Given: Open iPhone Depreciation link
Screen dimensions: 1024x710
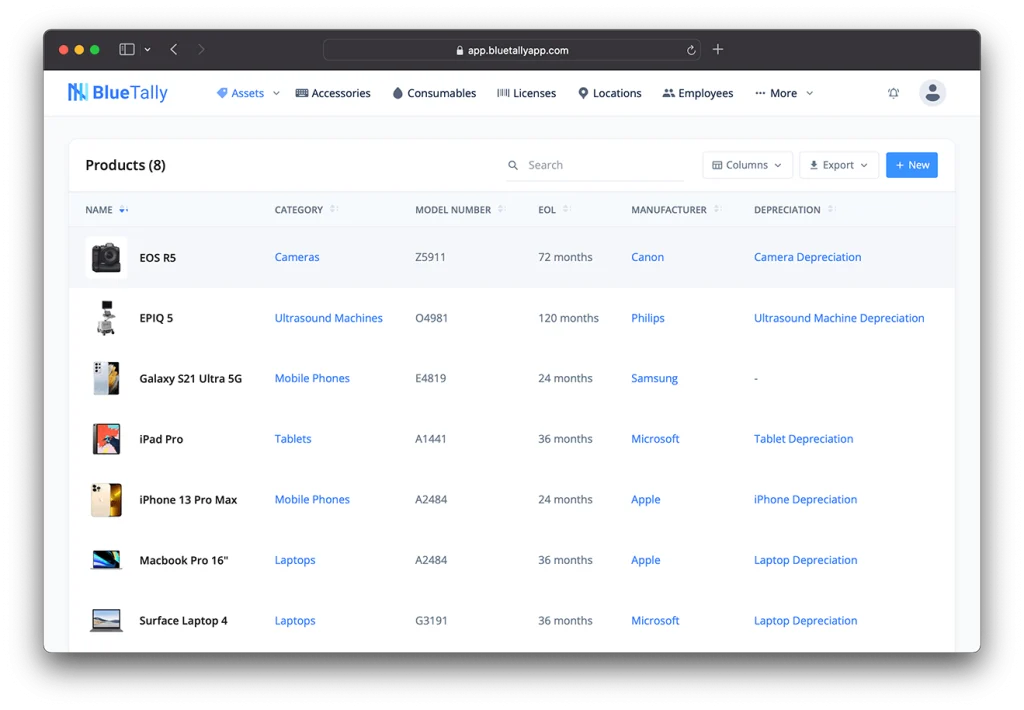Looking at the screenshot, I should tap(805, 500).
